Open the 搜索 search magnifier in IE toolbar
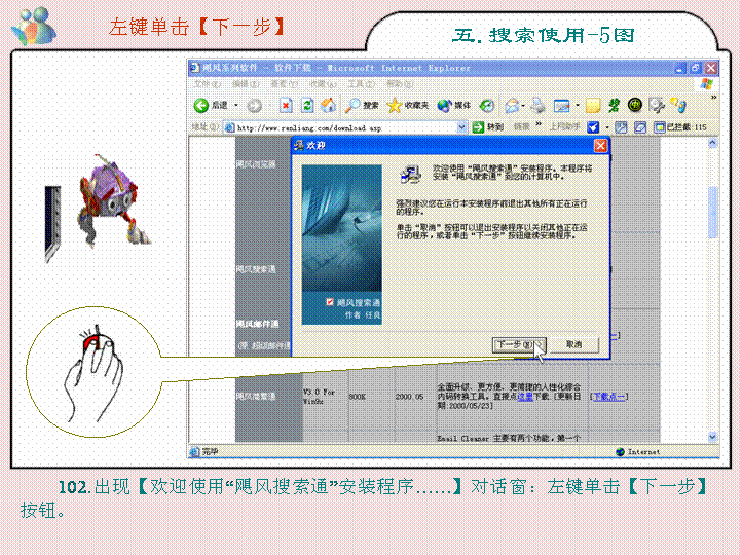The width and height of the screenshot is (740, 555). click(362, 105)
